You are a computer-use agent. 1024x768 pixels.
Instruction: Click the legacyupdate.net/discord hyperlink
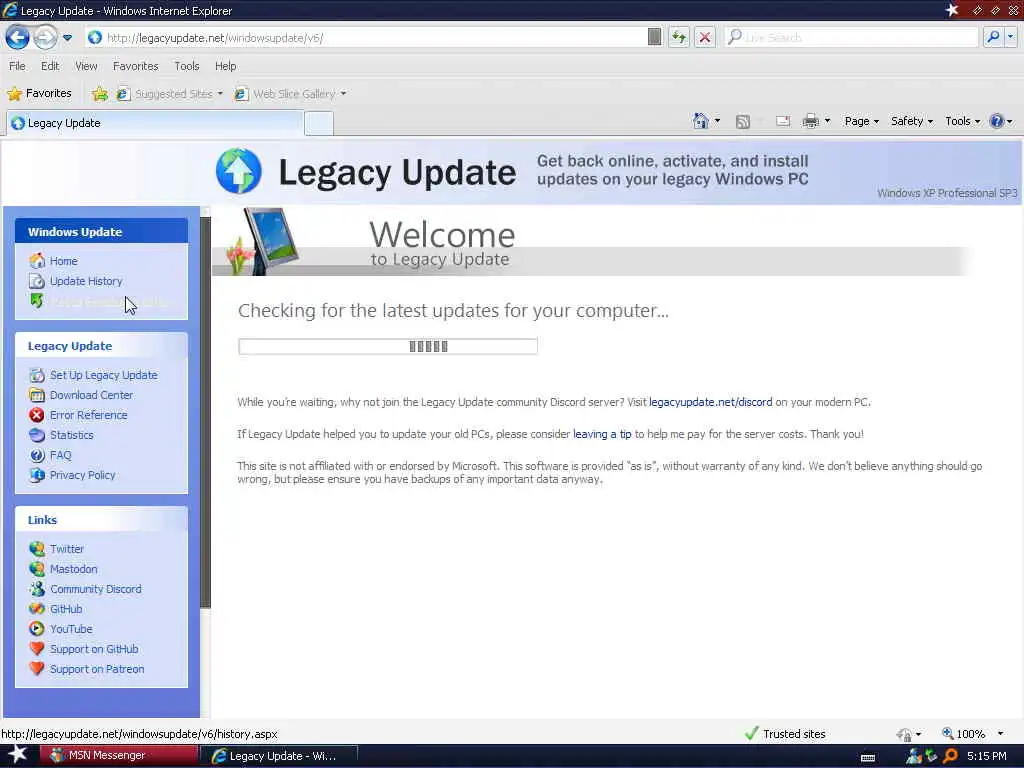click(711, 402)
